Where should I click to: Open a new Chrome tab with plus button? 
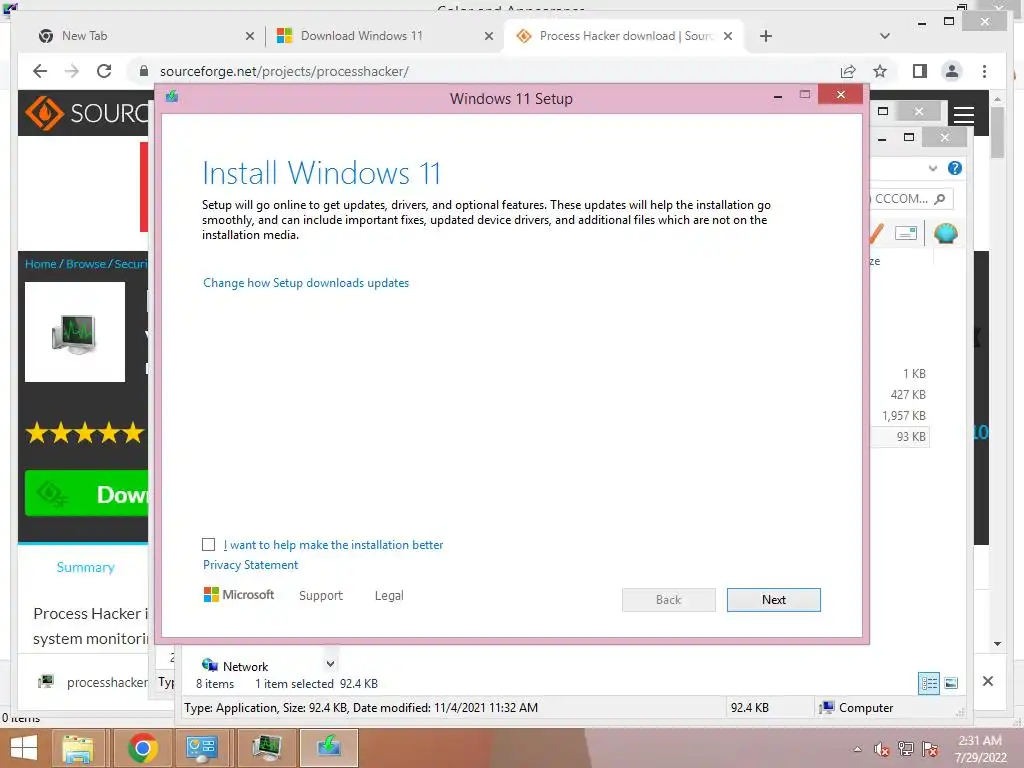tap(766, 36)
